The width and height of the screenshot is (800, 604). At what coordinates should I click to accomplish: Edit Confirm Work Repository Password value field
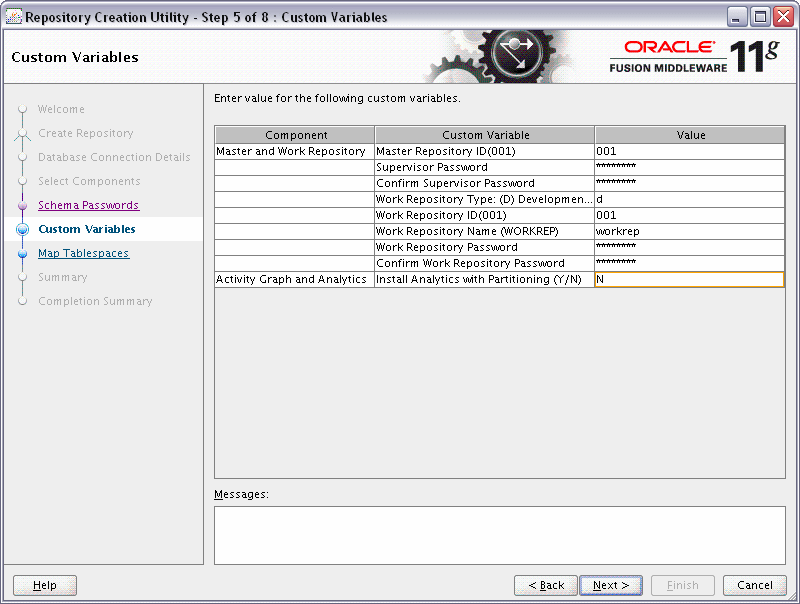tap(689, 263)
